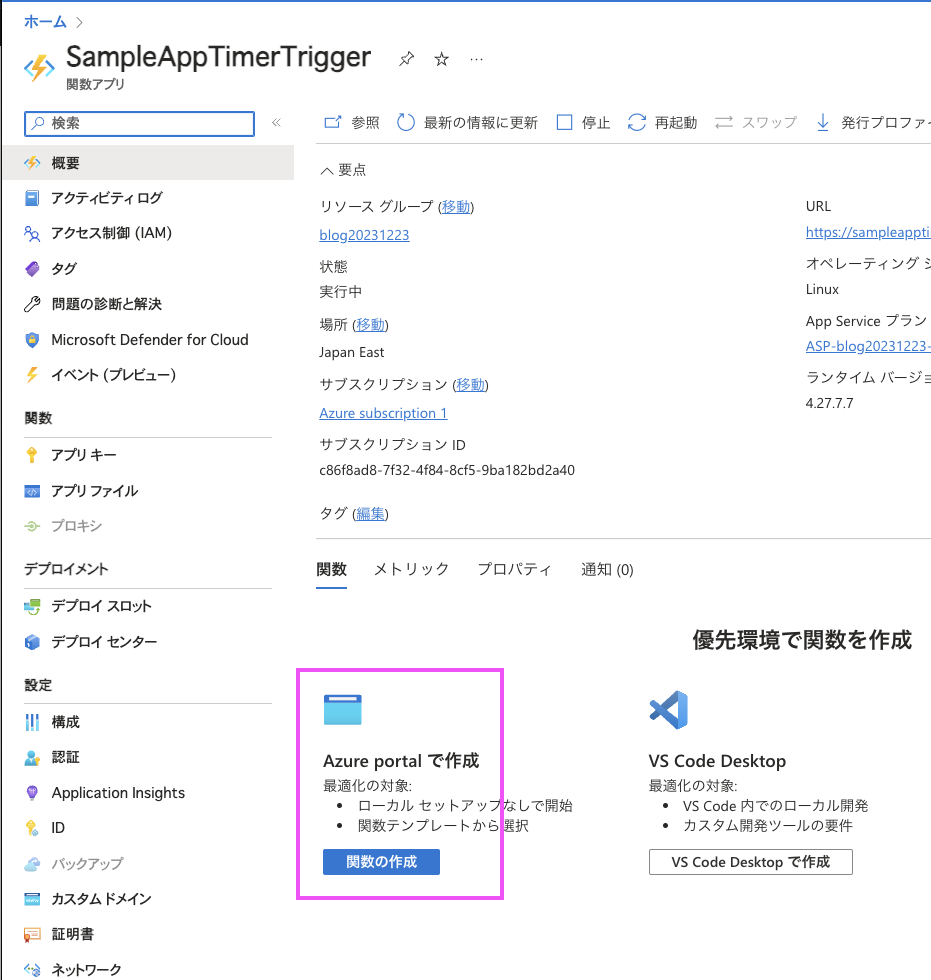This screenshot has width=931, height=980.
Task: Go to ホーム breadcrumb
Action: coord(45,22)
